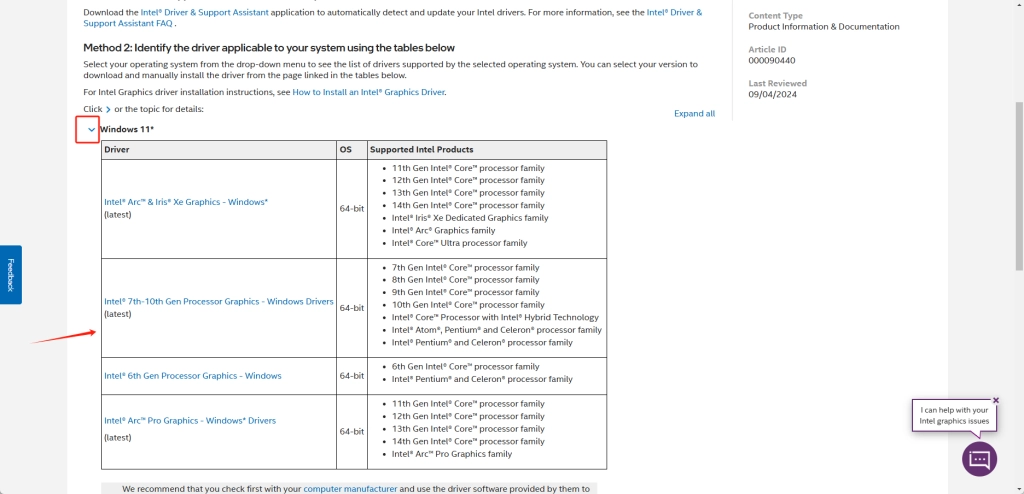
Task: Open Intel 6th Gen Processor Graphics link
Action: [193, 376]
